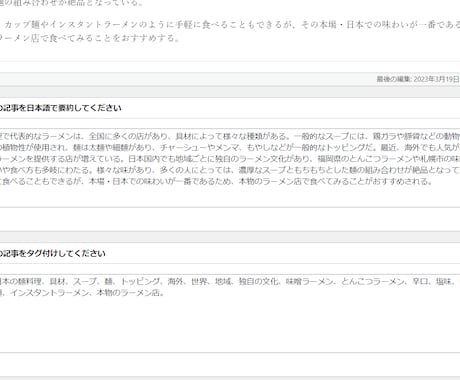
Task: Click inside the Japanese summary text box
Action: click(230, 168)
